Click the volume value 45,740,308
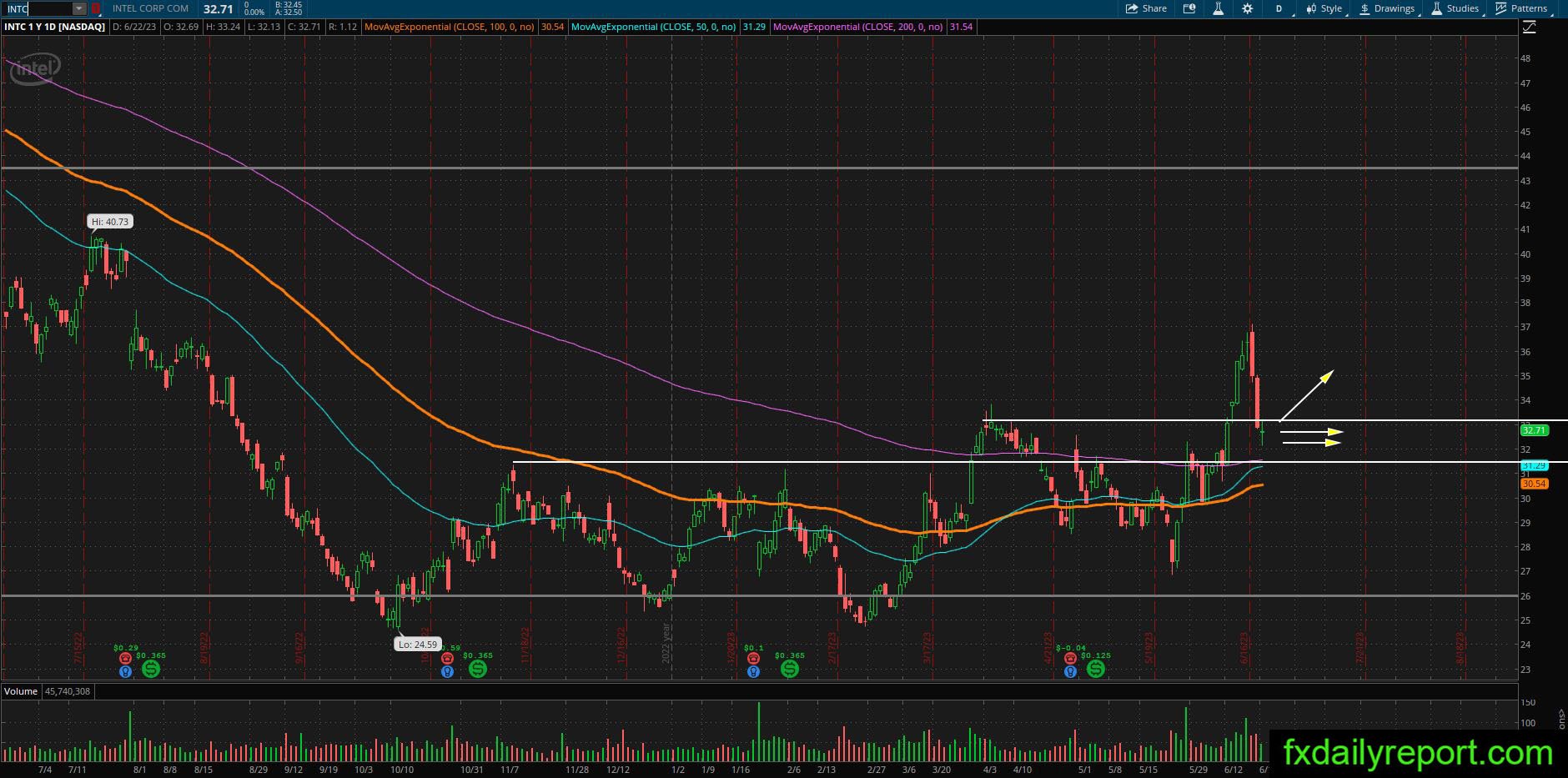Viewport: 1568px width, 778px height. click(68, 691)
